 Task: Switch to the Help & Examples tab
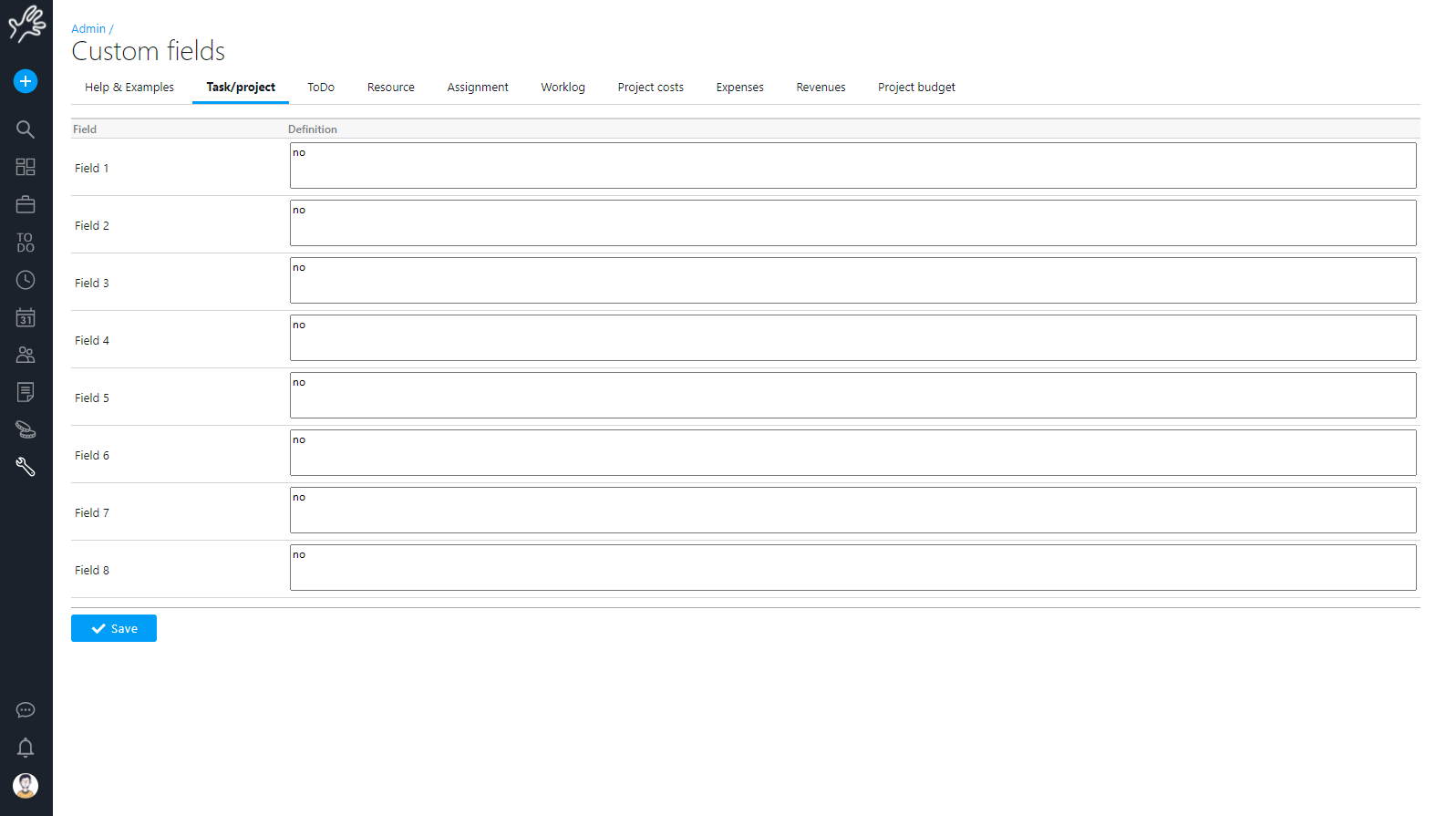point(129,88)
